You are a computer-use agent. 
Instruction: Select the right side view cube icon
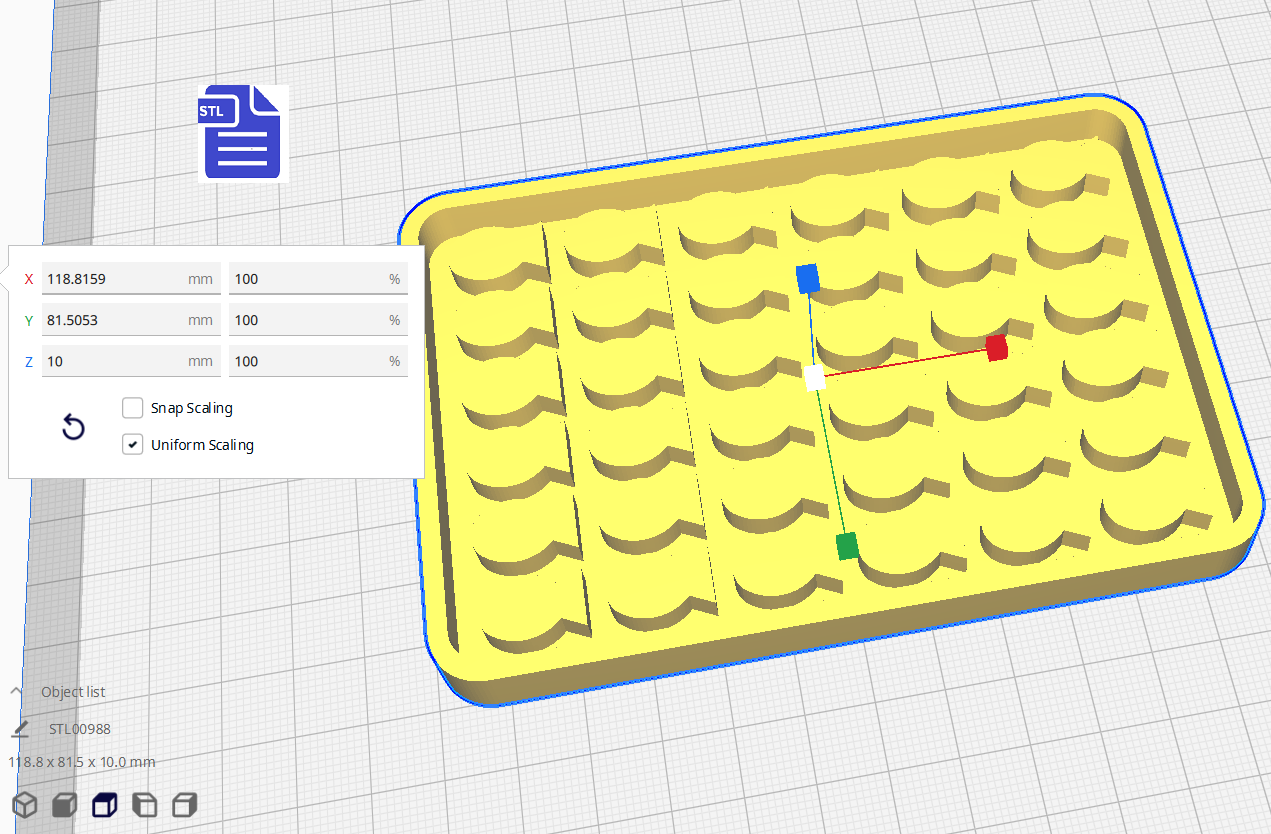pos(184,804)
